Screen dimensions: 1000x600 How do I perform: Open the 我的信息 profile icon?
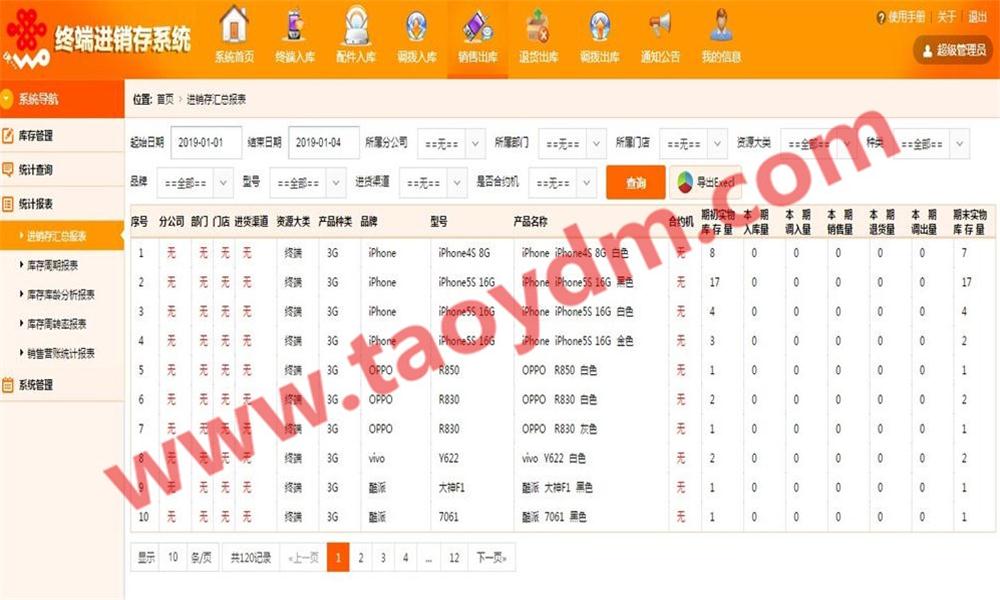point(721,26)
